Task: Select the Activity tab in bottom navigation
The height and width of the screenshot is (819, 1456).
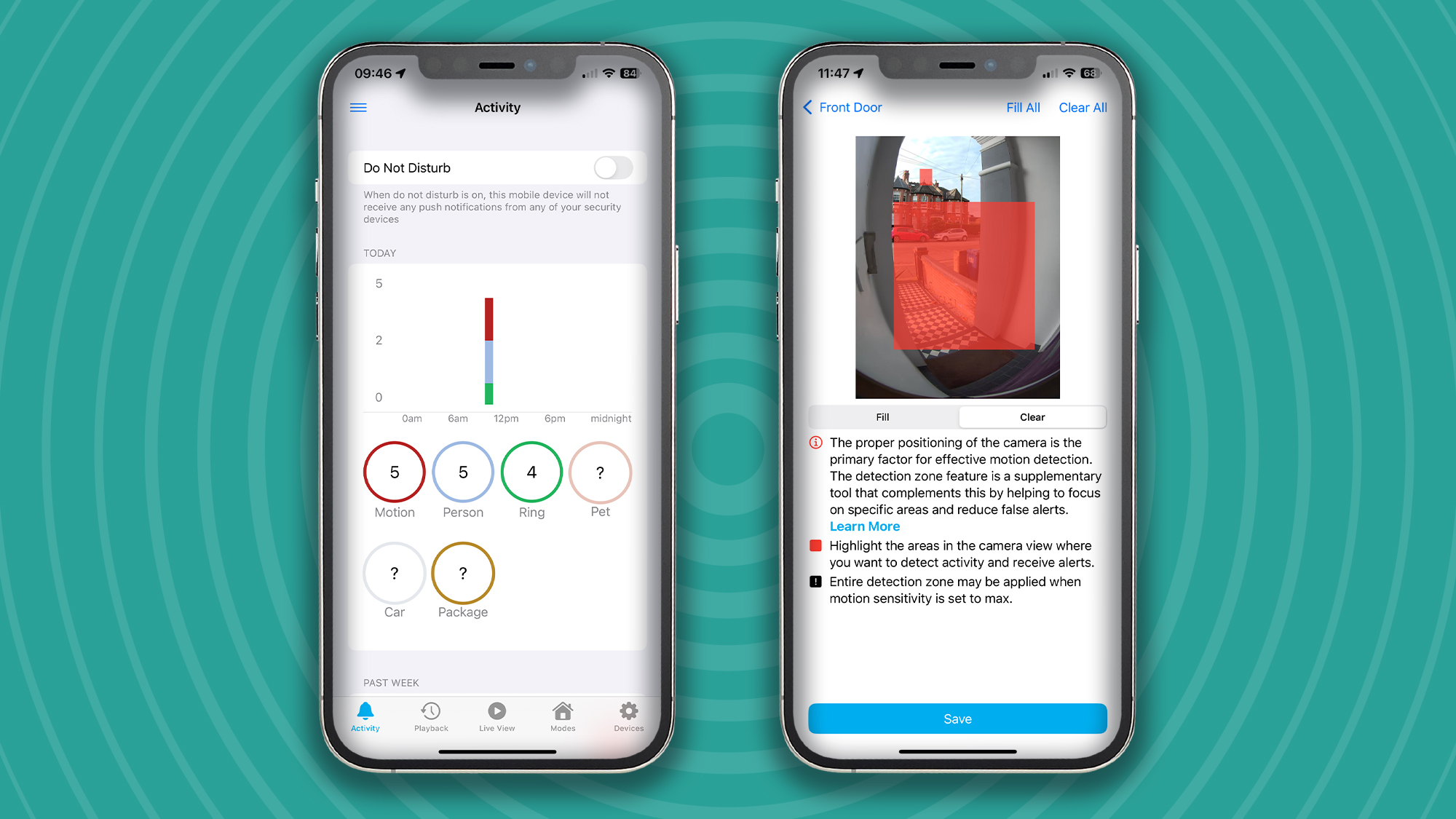Action: coord(365,718)
